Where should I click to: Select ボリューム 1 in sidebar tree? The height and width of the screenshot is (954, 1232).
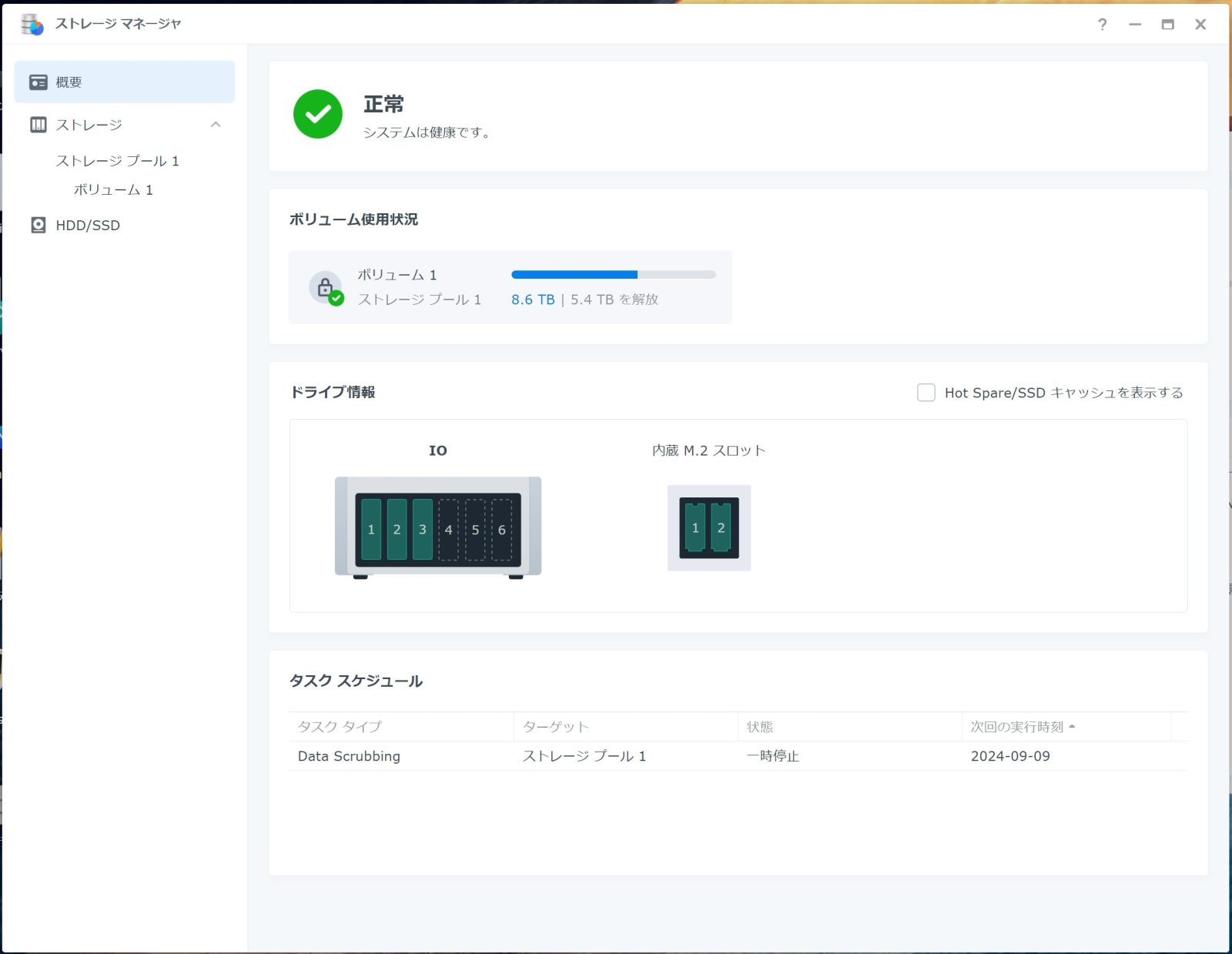click(113, 190)
